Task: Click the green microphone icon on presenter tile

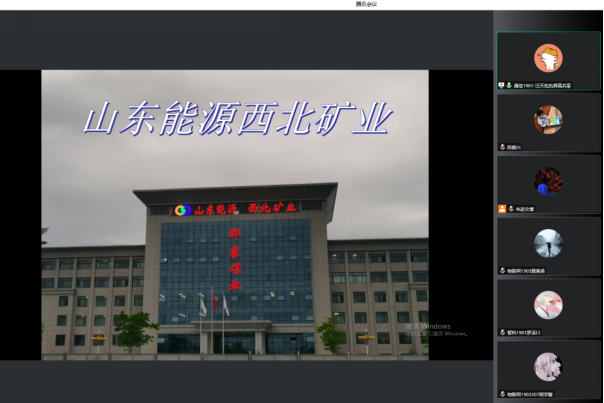Action: pos(509,85)
